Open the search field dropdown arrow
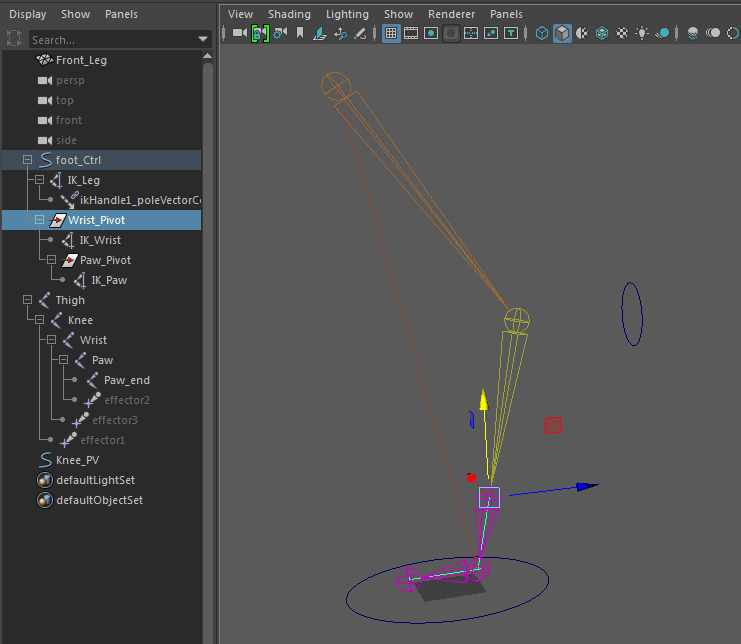The image size is (741, 644). [x=203, y=39]
